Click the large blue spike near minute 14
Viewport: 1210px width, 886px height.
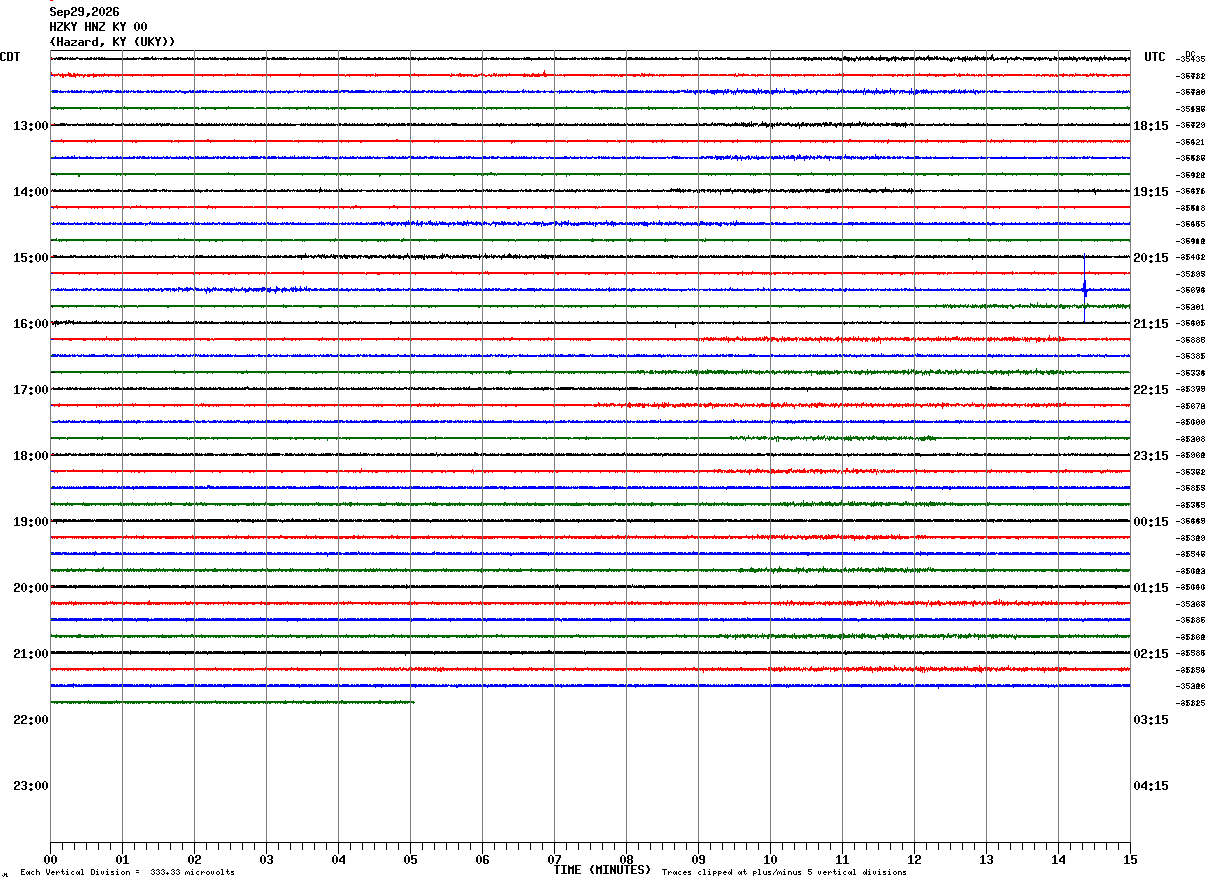(x=1085, y=289)
